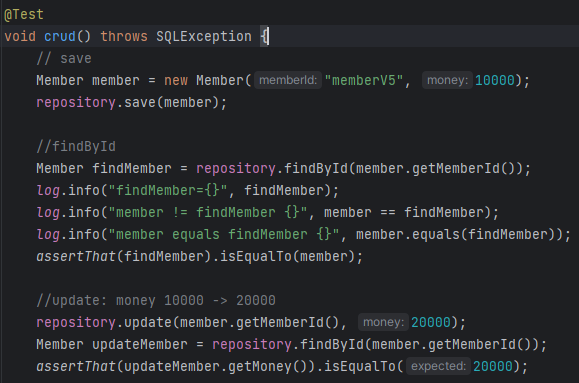Image resolution: width=579 pixels, height=383 pixels.
Task: Click the opening brace after SQLException
Action: (x=264, y=37)
